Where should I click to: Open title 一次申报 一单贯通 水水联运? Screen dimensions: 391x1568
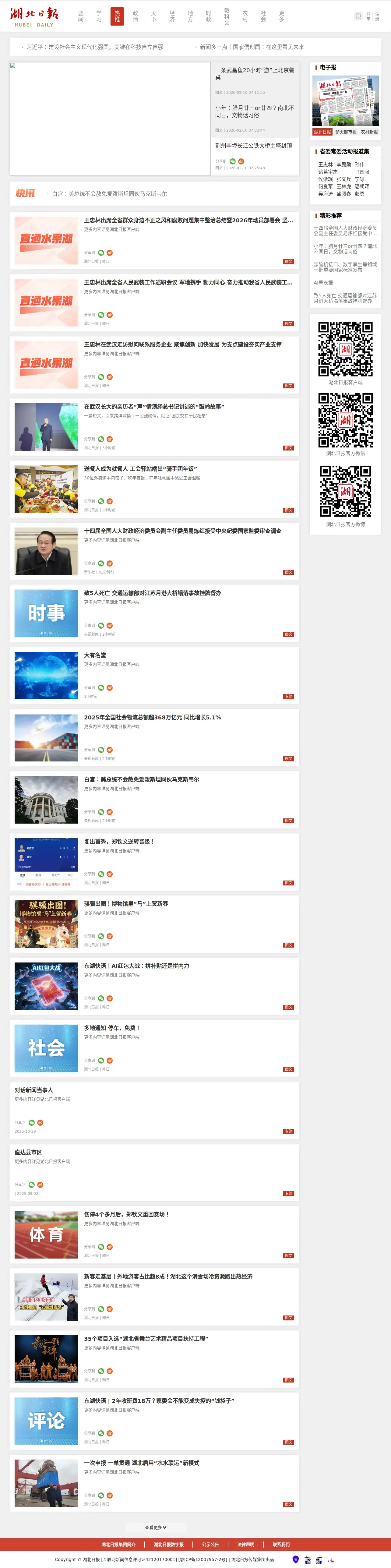tap(141, 1463)
